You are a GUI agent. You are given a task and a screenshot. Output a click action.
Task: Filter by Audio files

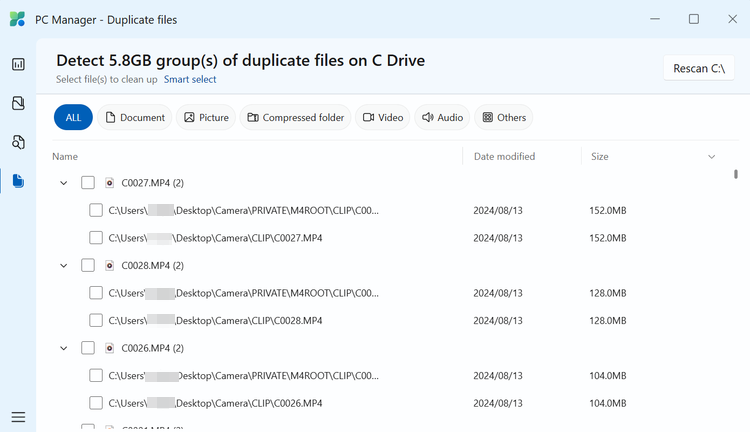442,117
